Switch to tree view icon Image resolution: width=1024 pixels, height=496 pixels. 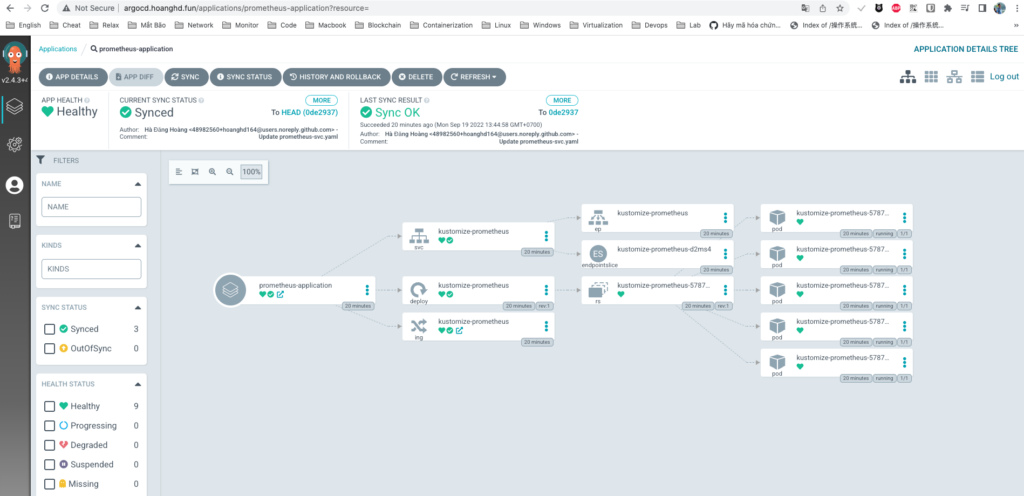[x=908, y=76]
